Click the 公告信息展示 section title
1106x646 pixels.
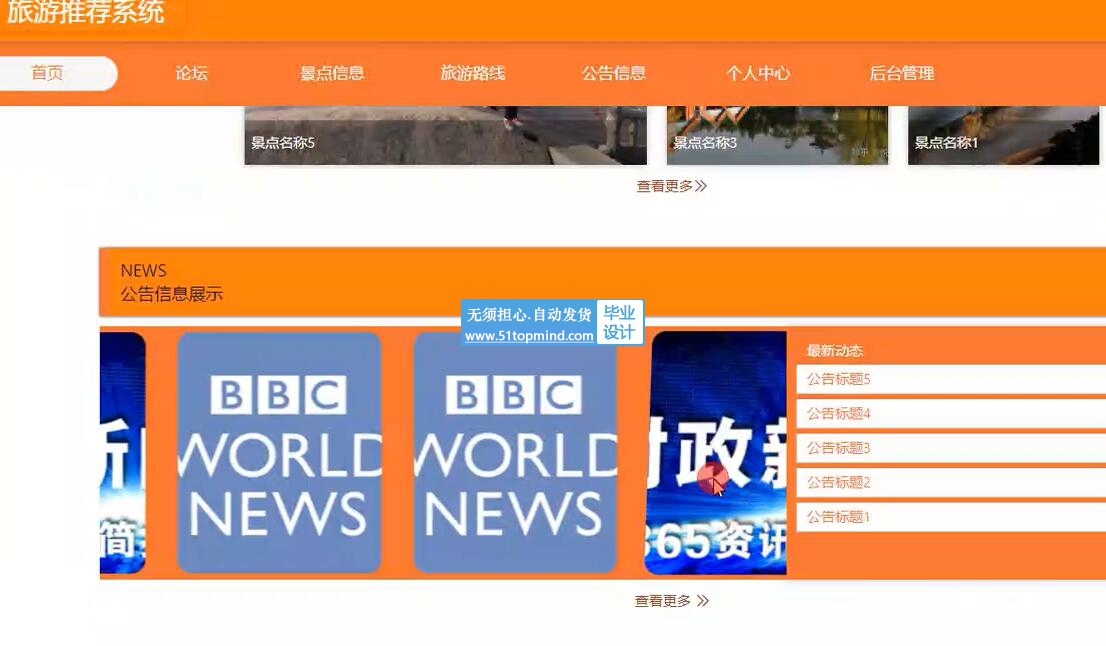pyautogui.click(x=171, y=294)
